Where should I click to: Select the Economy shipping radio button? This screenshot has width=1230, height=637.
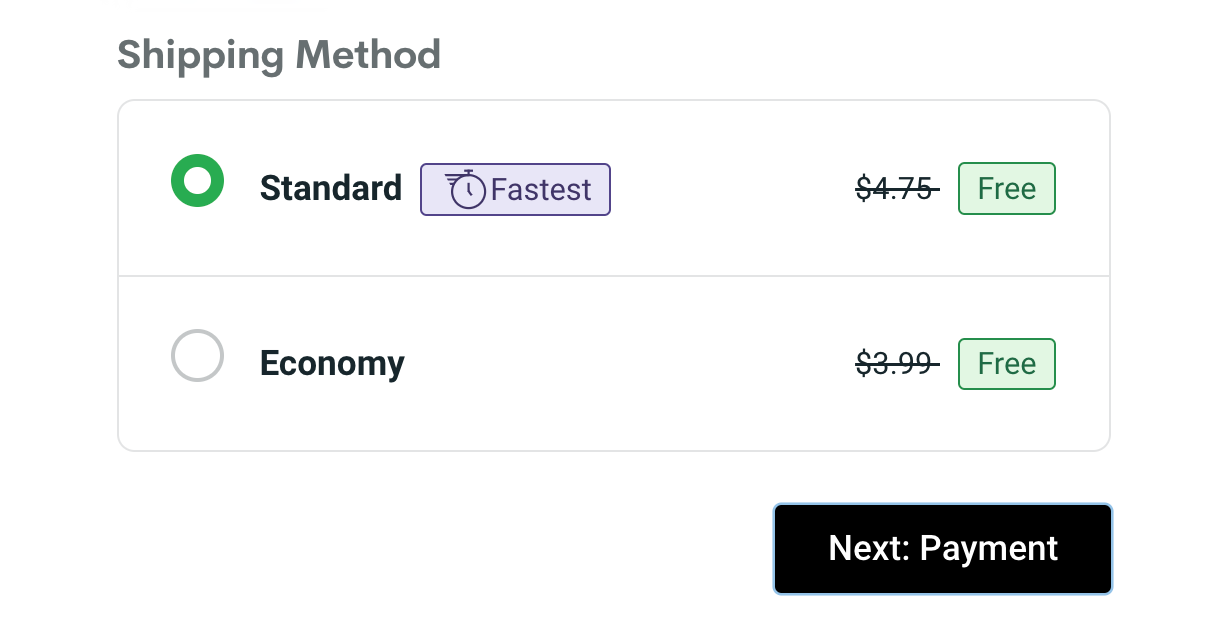point(197,355)
